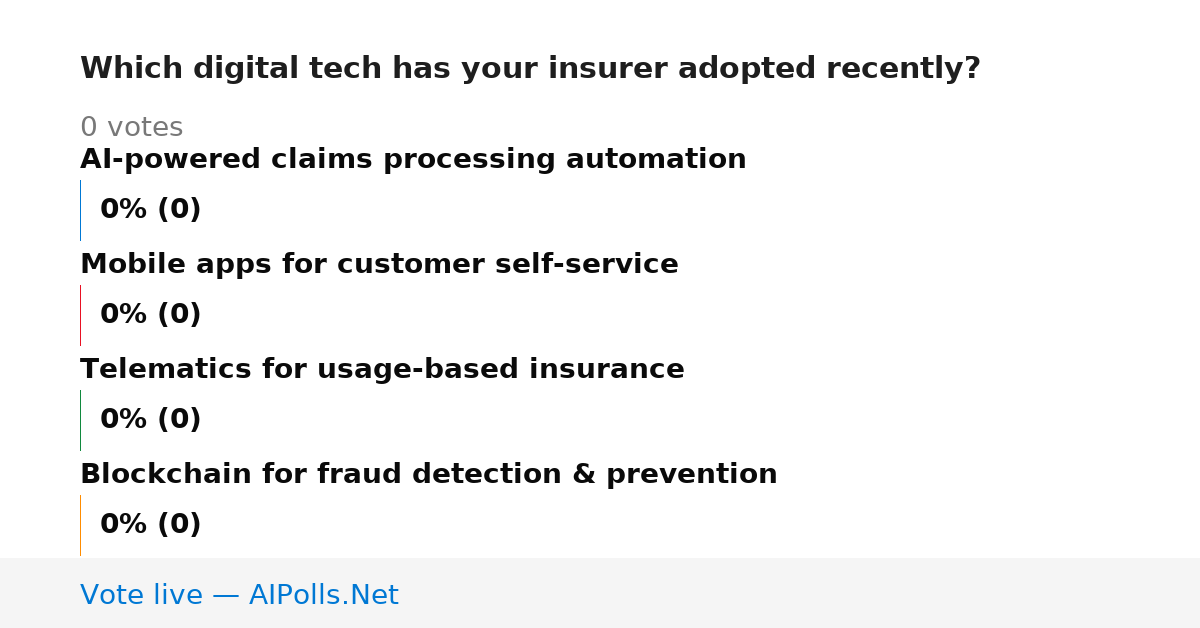
Task: Select Mobile apps for customer self-service option
Action: 379,265
